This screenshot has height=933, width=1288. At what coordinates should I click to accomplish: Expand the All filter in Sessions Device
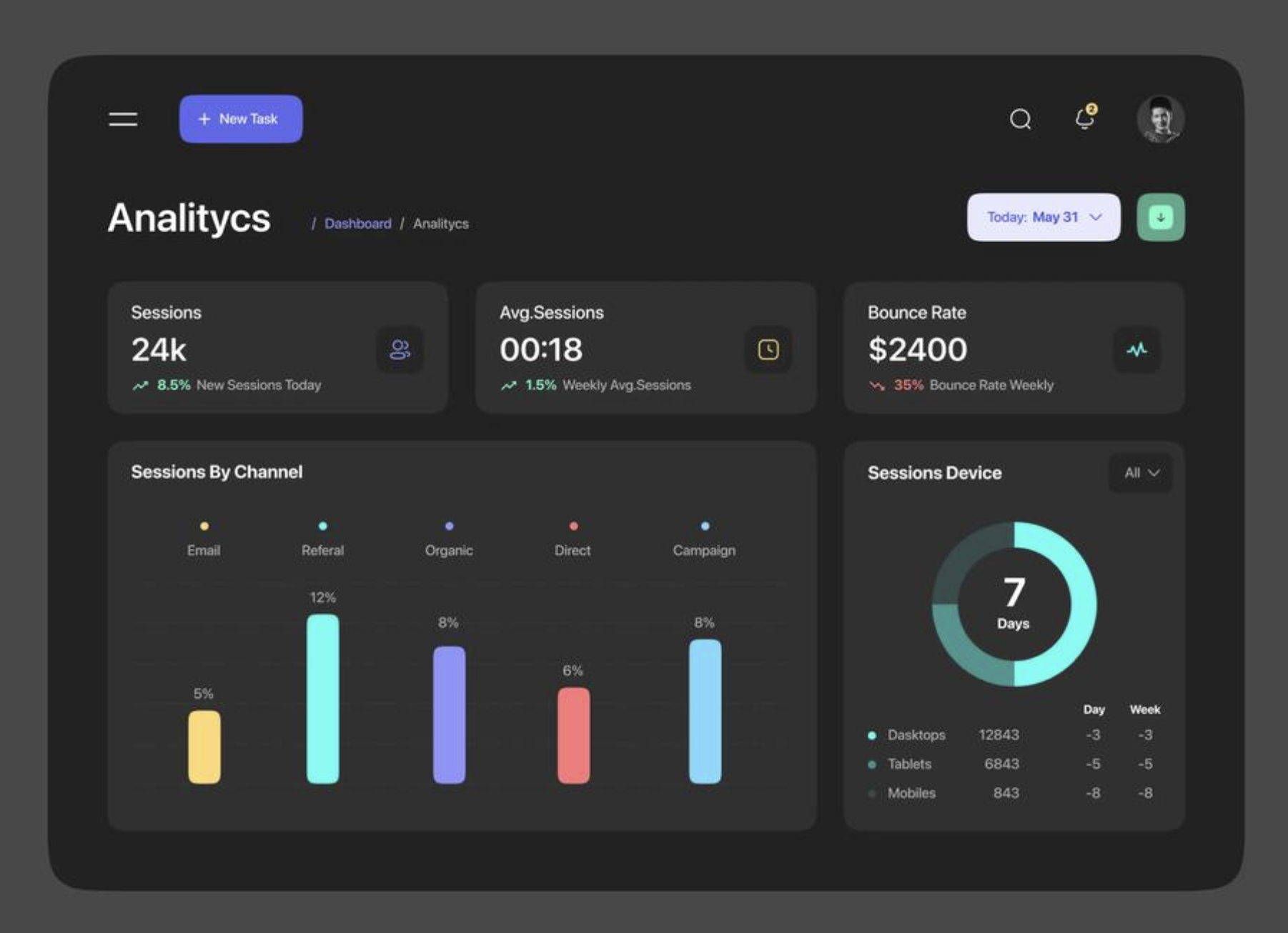click(1141, 473)
